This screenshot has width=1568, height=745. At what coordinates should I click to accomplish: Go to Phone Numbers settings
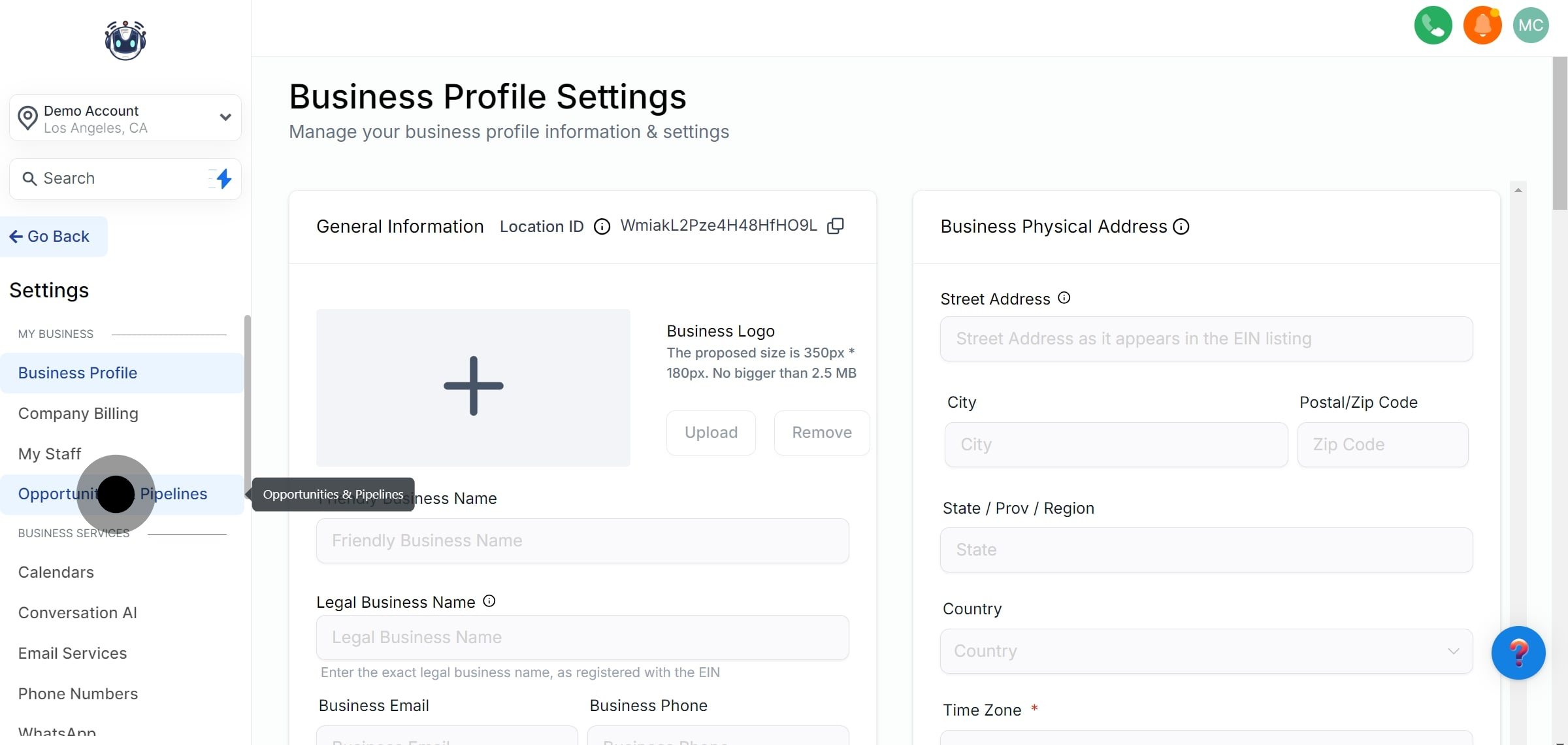[78, 693]
